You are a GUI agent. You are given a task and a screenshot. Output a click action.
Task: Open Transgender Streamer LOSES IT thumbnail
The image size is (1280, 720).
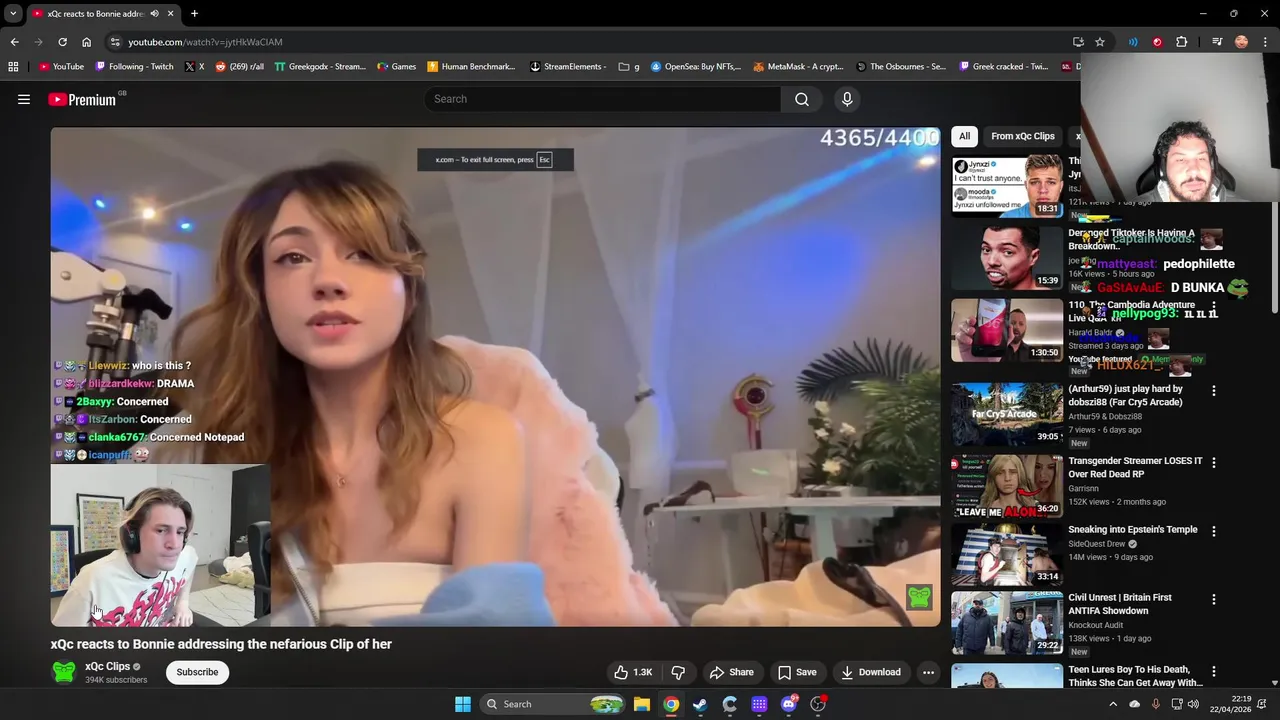point(1007,486)
